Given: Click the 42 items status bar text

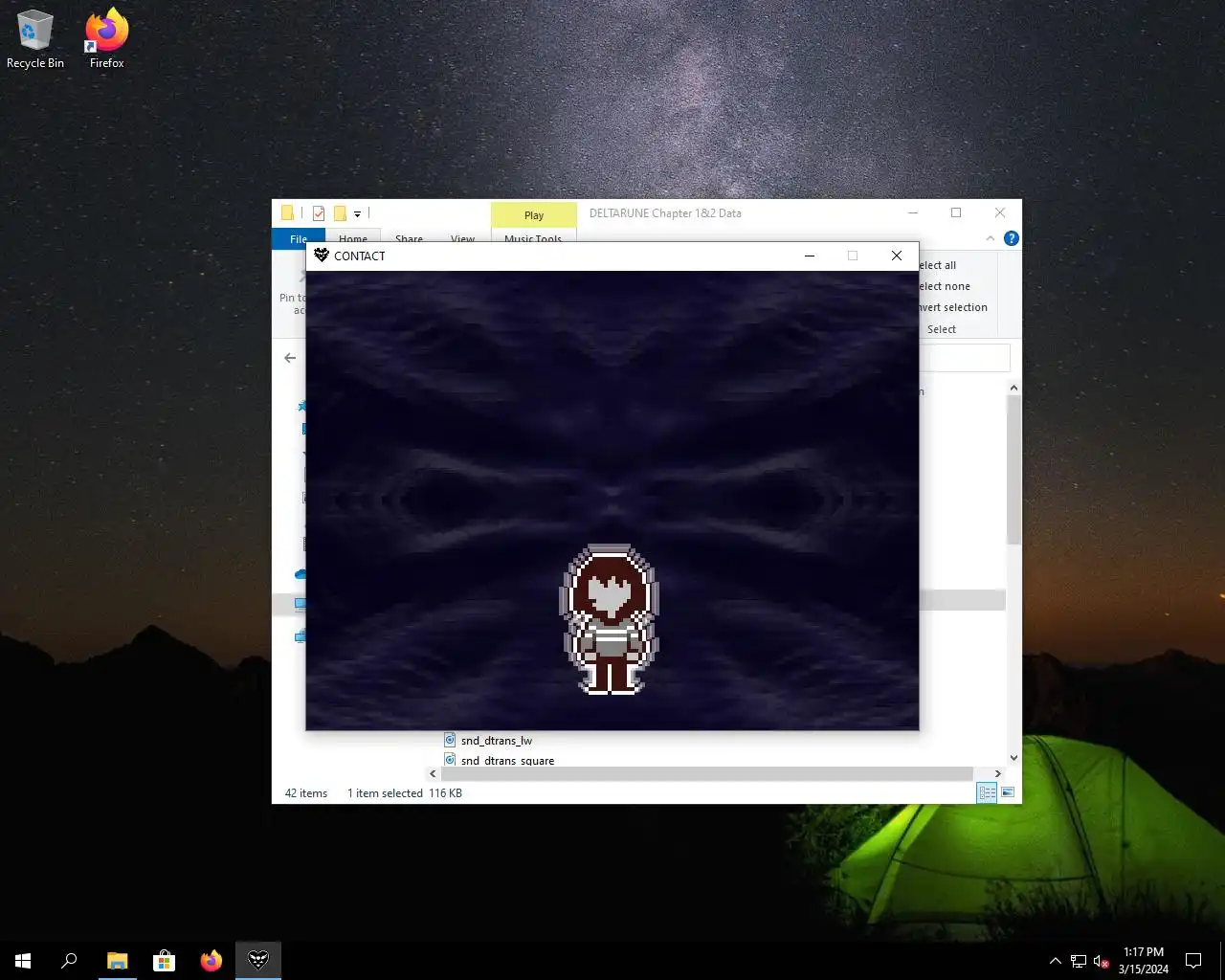Looking at the screenshot, I should pyautogui.click(x=306, y=793).
